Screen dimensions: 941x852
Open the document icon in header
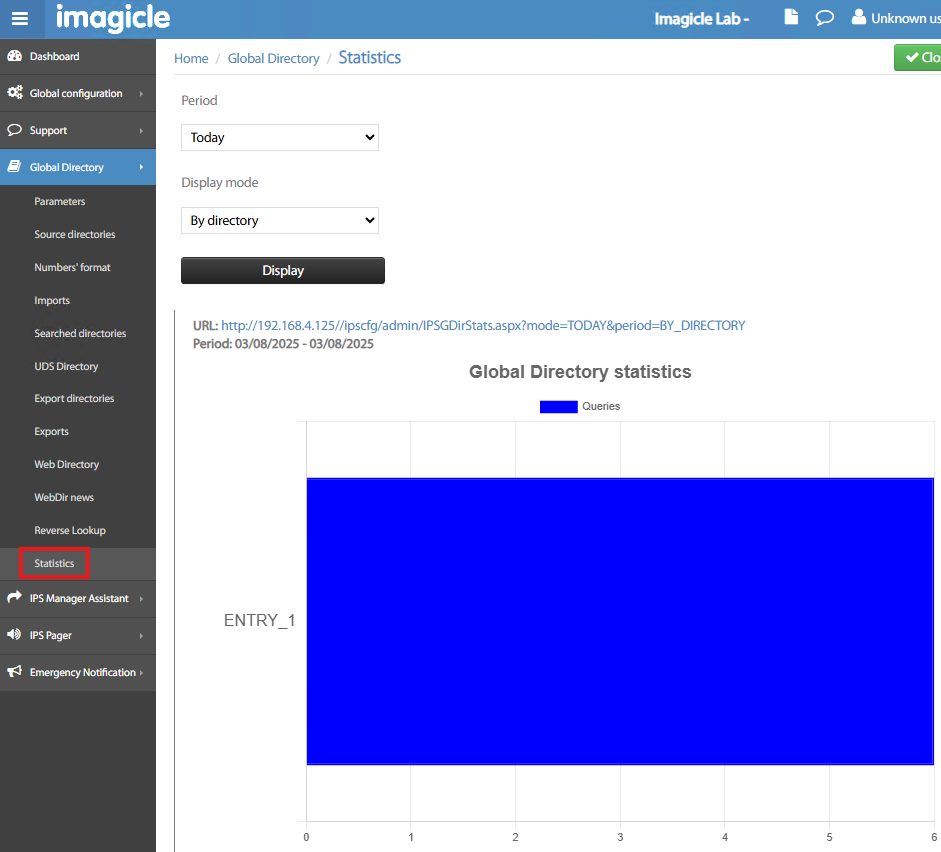[x=791, y=18]
